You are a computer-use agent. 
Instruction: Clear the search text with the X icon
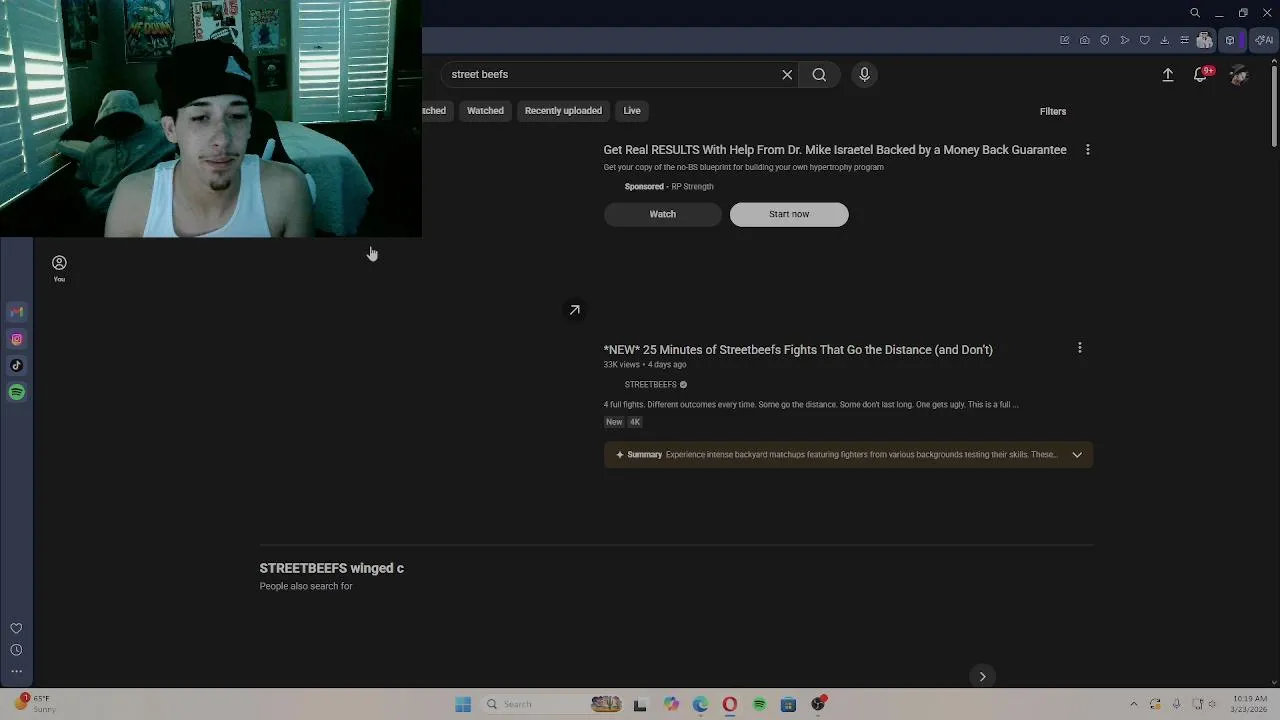(787, 74)
